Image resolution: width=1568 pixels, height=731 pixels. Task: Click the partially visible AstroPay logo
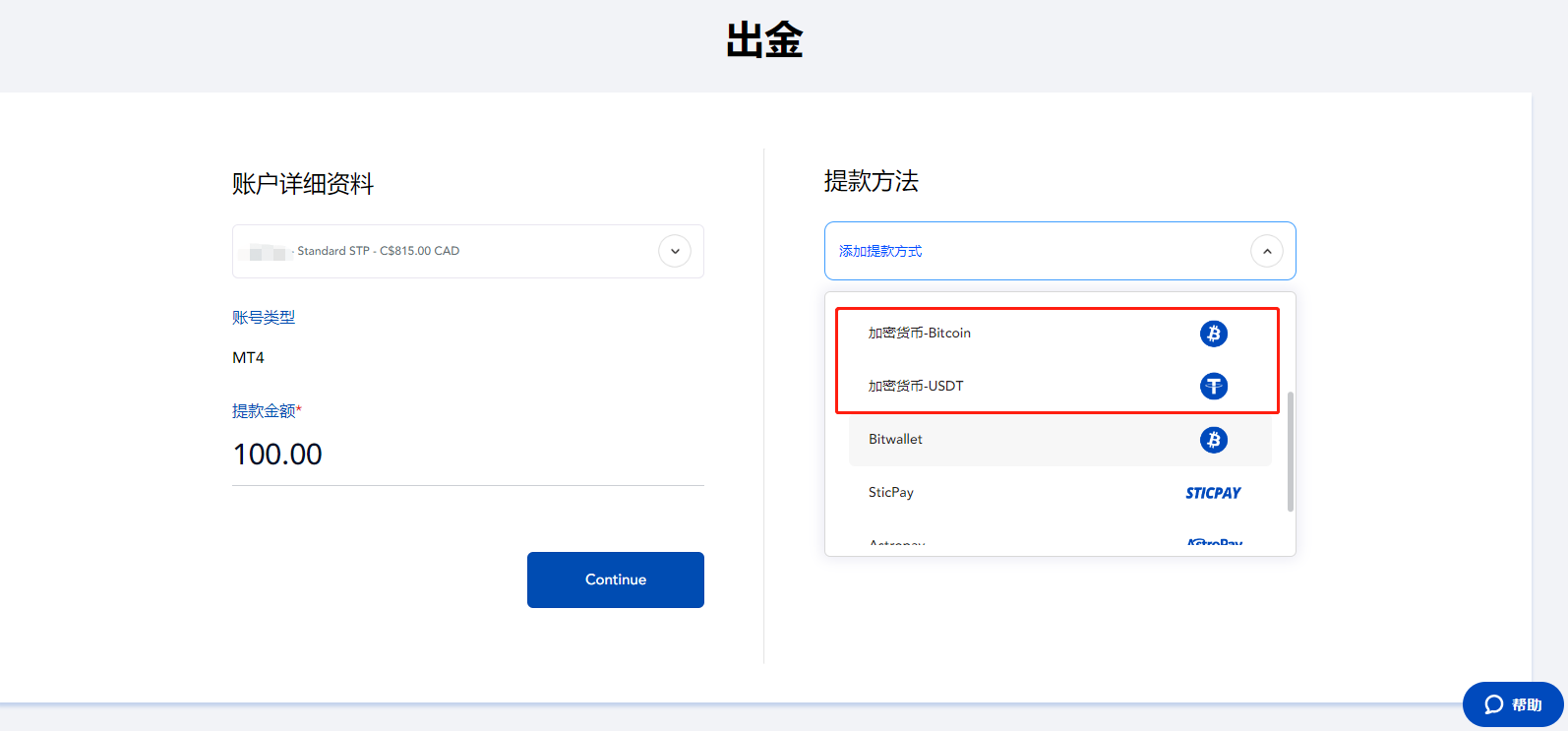[1214, 543]
